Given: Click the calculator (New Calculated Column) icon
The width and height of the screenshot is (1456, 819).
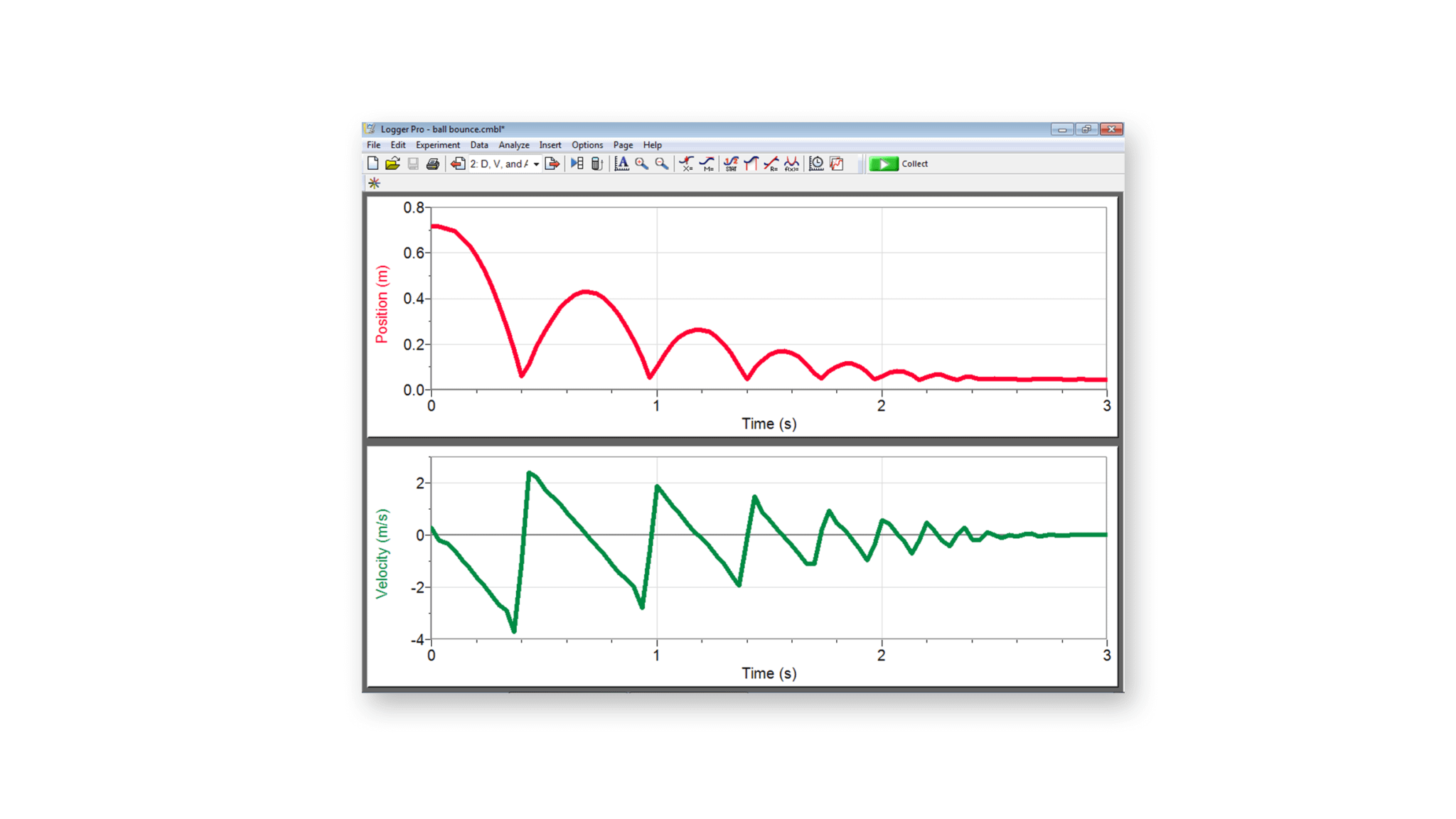Looking at the screenshot, I should pos(596,165).
